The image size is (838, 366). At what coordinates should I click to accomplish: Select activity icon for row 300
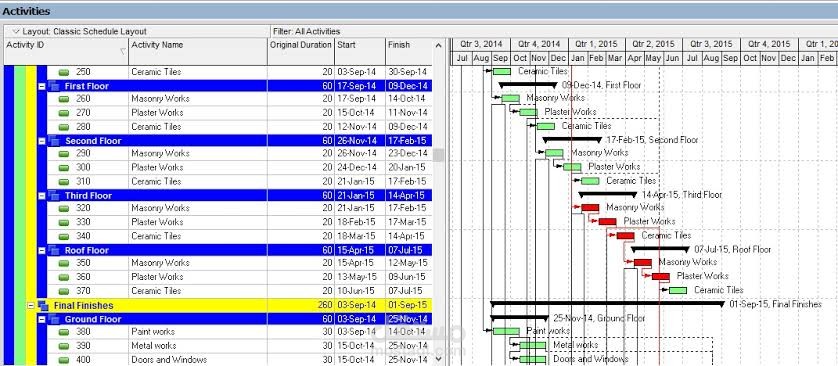tap(64, 168)
